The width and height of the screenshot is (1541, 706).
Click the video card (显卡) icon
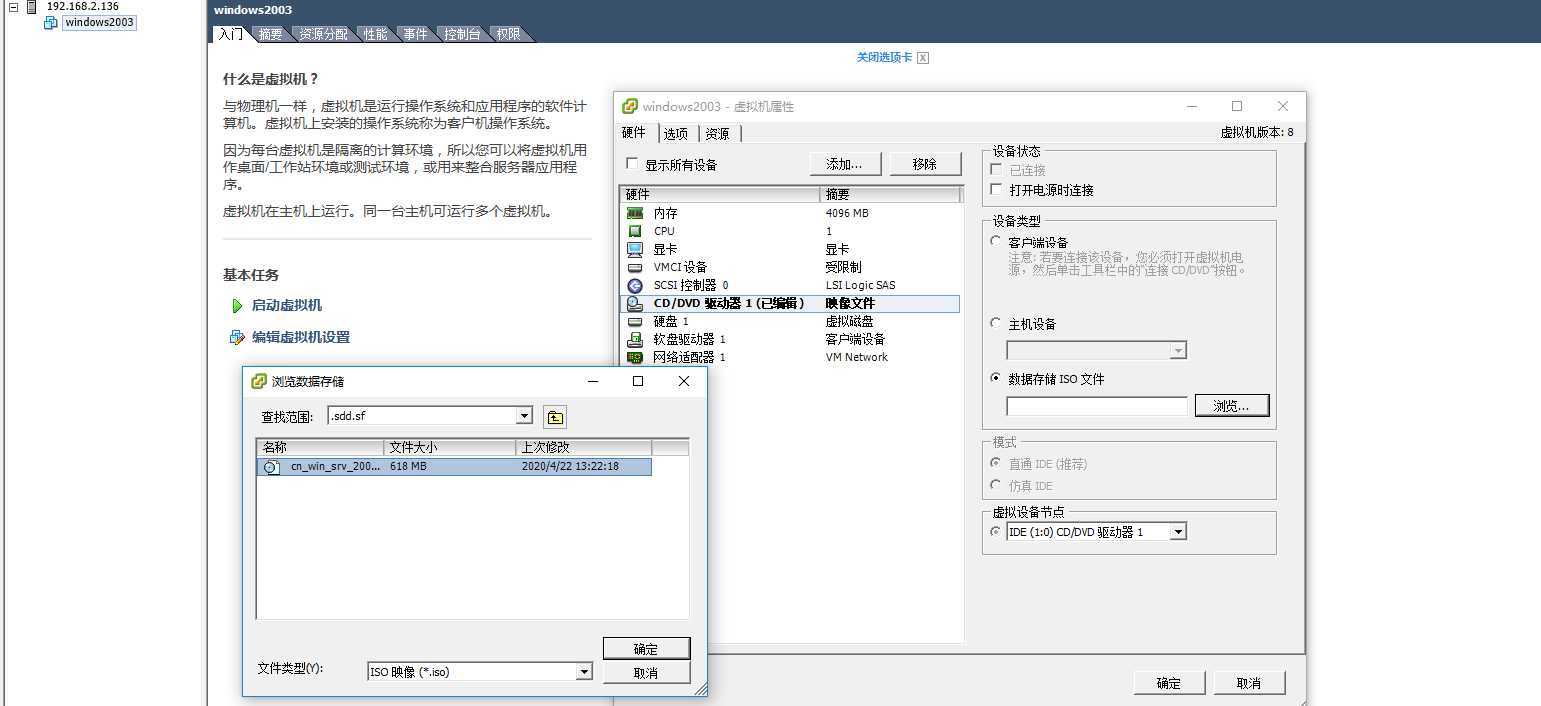click(634, 249)
